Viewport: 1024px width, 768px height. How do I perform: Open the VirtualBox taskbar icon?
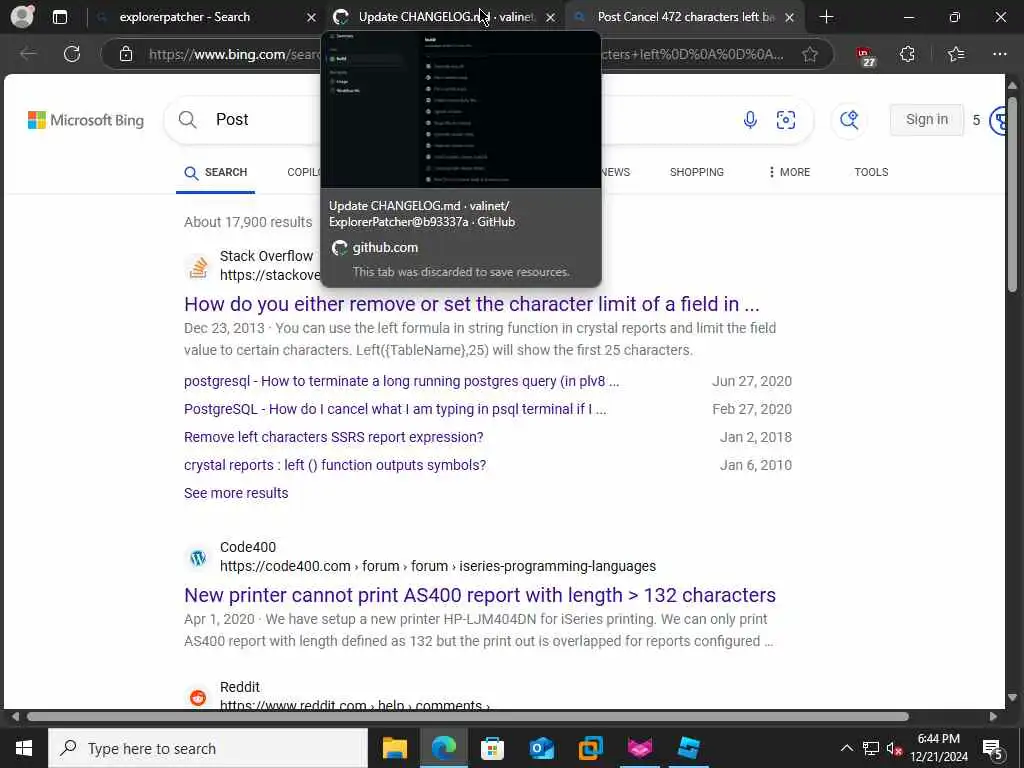coord(590,748)
